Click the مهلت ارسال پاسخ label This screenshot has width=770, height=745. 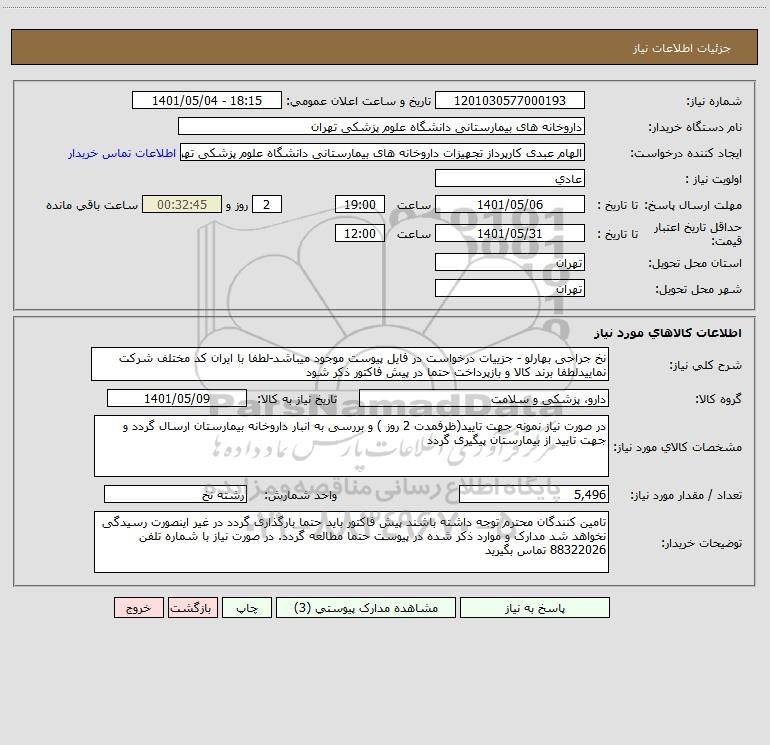pos(692,205)
